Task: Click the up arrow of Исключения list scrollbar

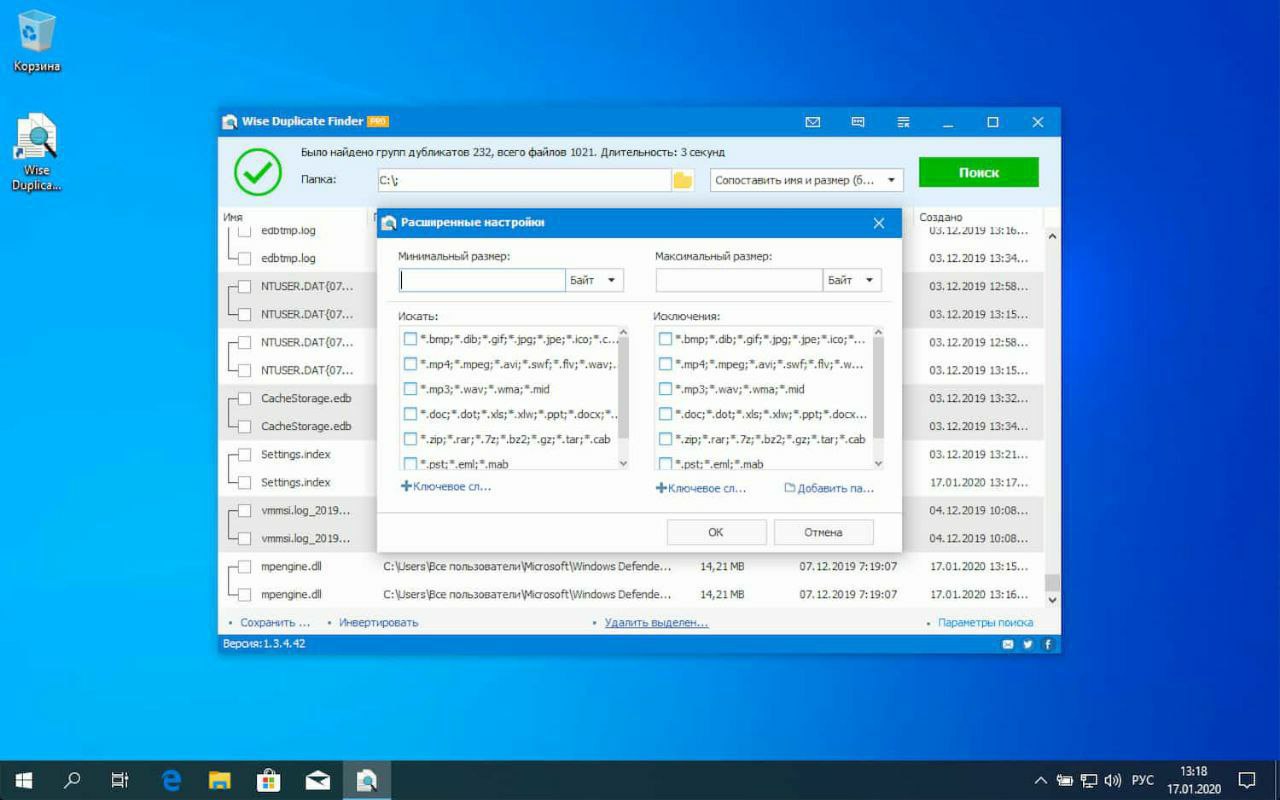Action: tap(878, 332)
